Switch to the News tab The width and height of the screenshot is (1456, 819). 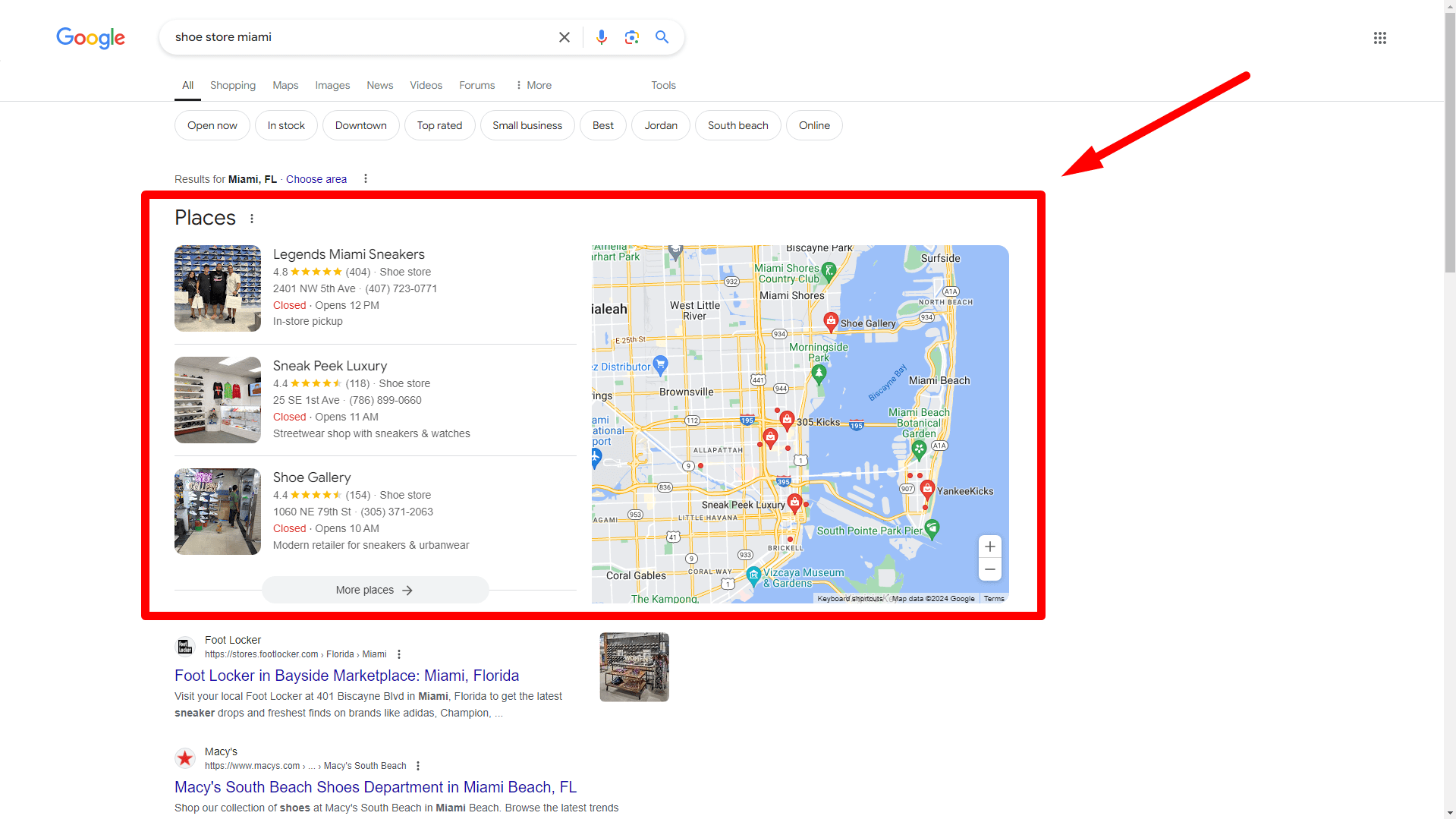click(379, 85)
